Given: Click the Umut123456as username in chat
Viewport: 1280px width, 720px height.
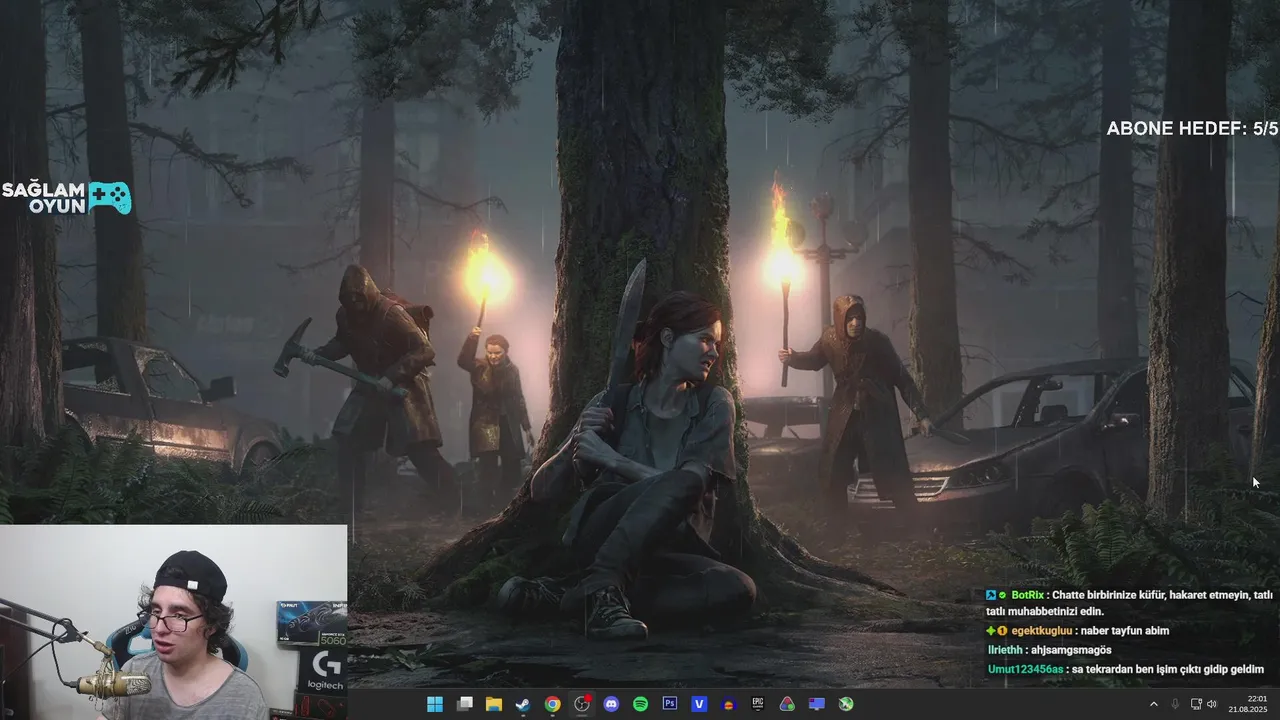Looking at the screenshot, I should (1025, 669).
